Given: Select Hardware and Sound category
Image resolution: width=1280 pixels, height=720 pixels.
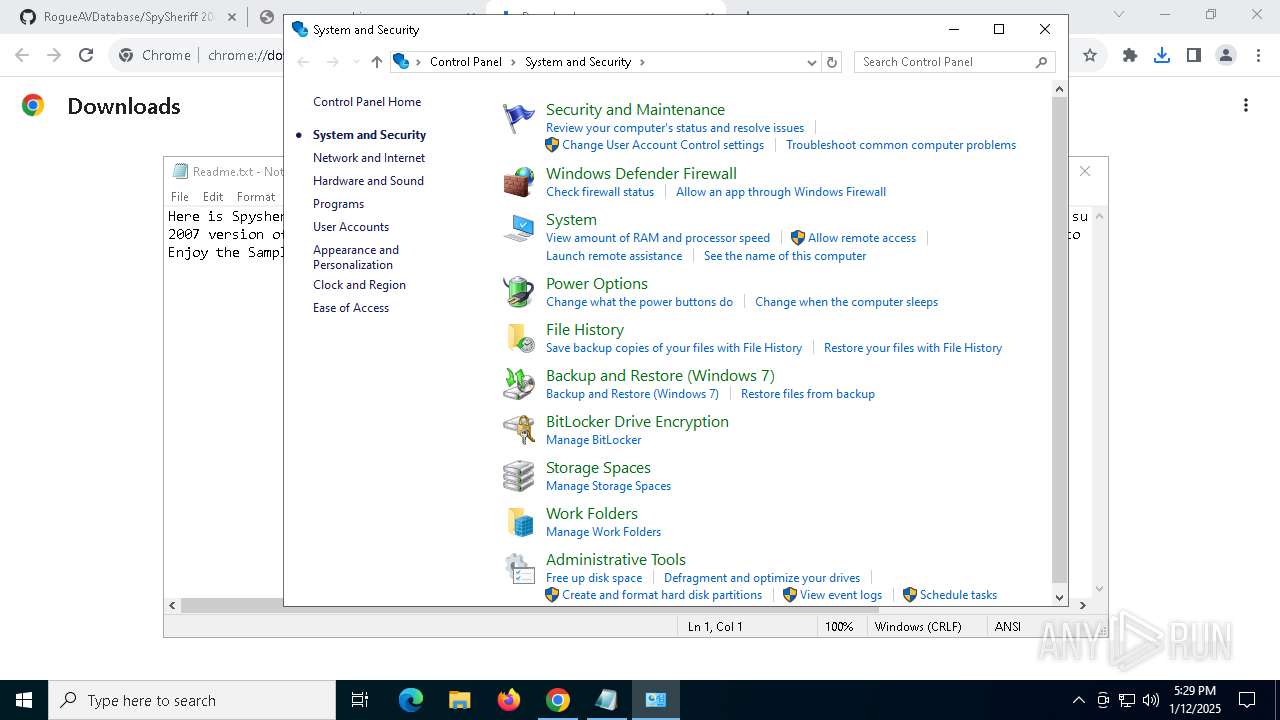Looking at the screenshot, I should (368, 181).
